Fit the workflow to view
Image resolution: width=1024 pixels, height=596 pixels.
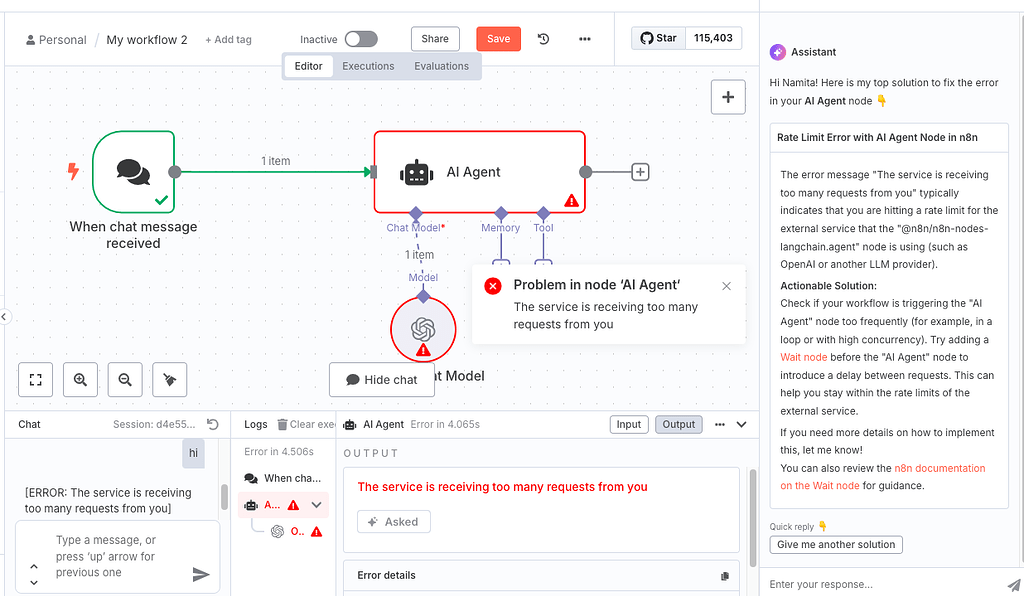[x=35, y=379]
